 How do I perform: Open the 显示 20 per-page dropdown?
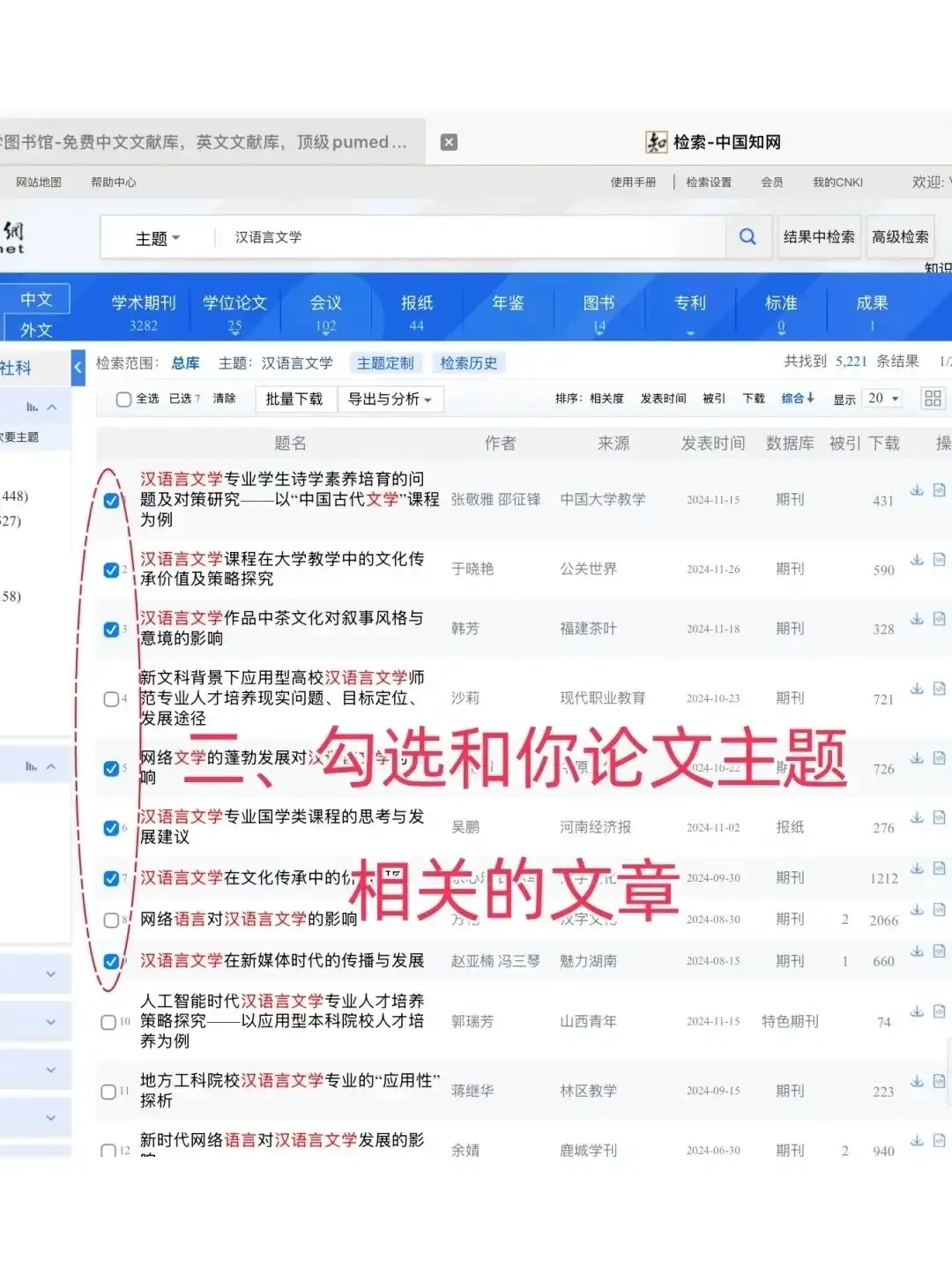[882, 399]
